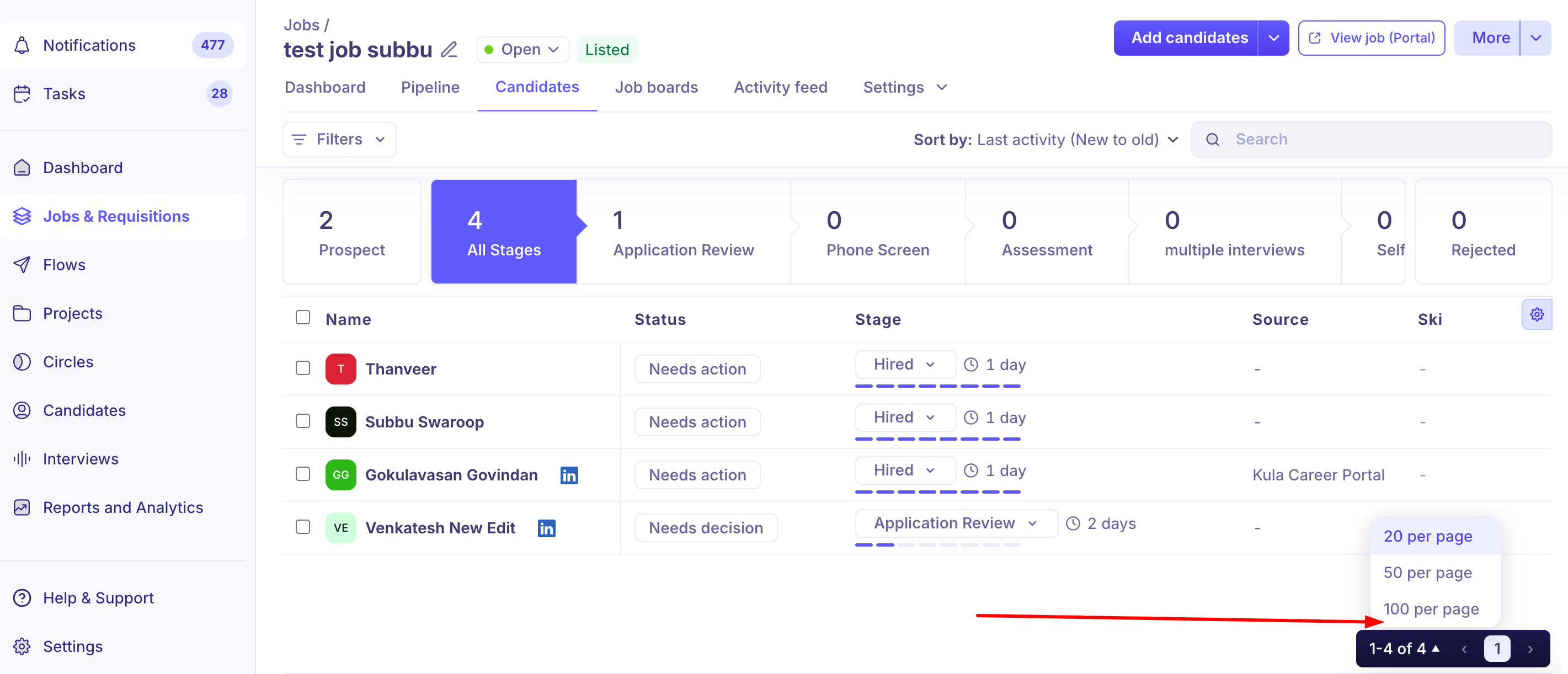Click the More button
Viewport: 1568px width, 674px height.
coord(1487,38)
